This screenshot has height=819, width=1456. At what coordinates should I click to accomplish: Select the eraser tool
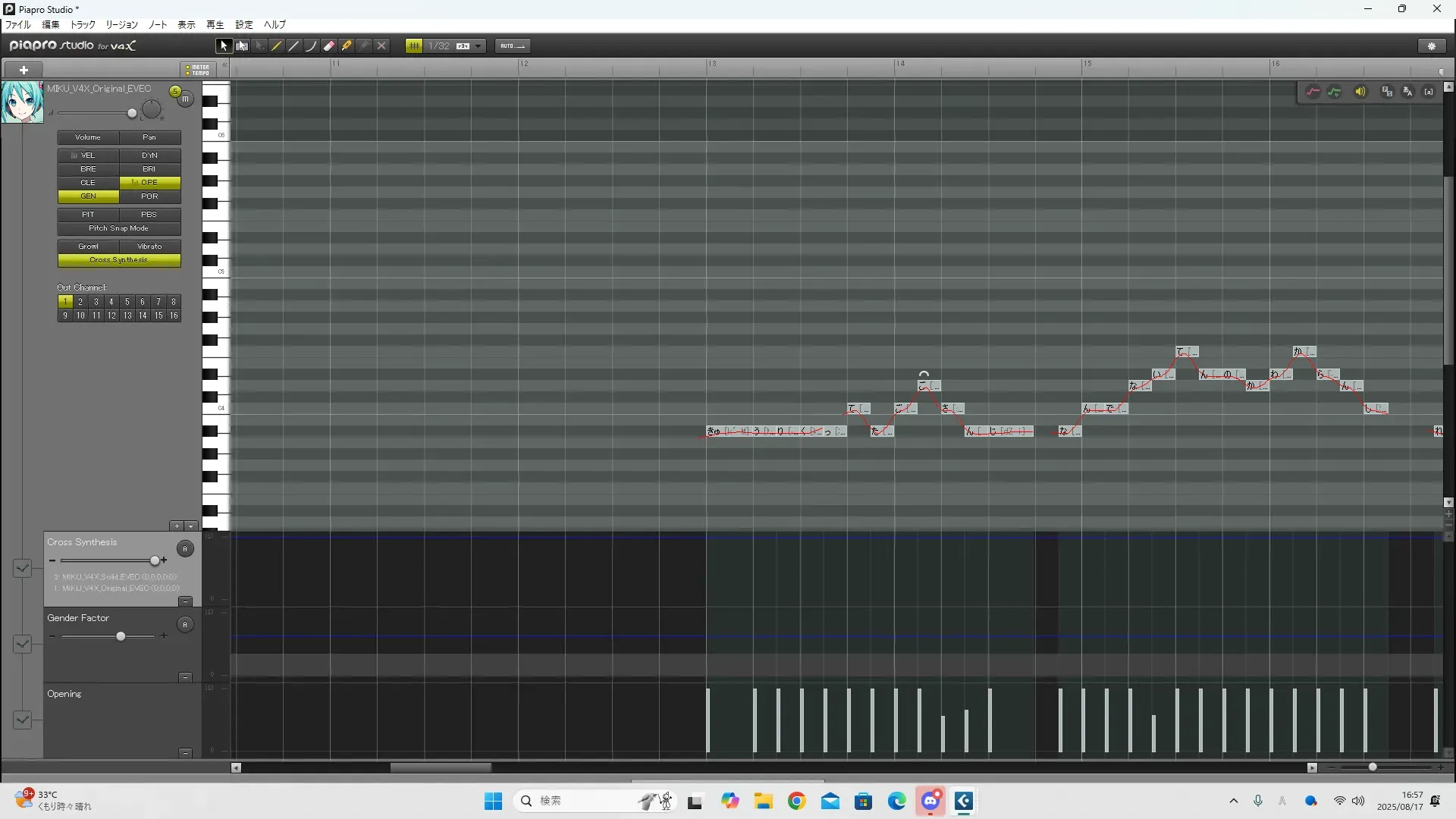click(x=329, y=46)
